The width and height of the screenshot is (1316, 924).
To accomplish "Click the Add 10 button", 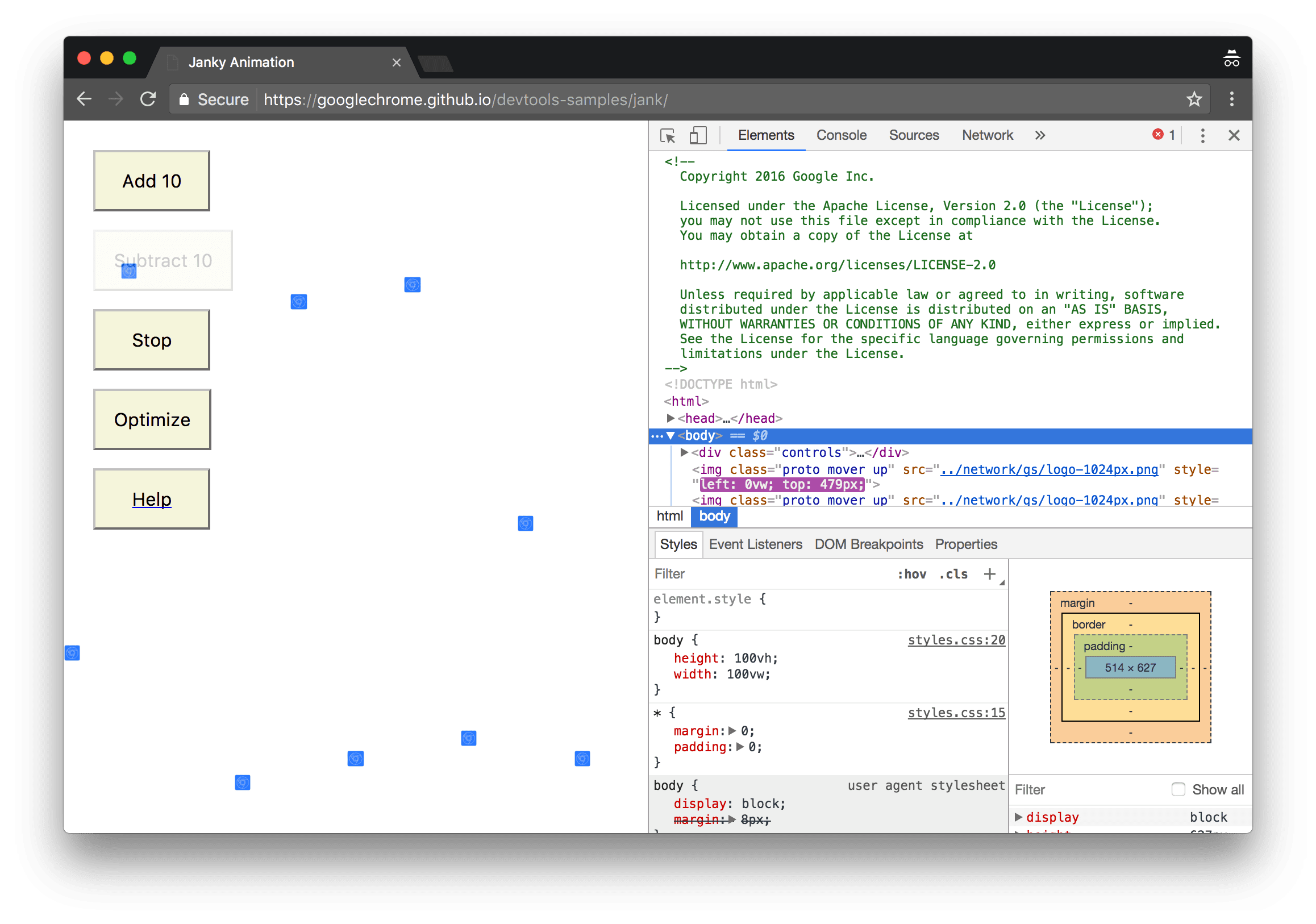I will [x=152, y=180].
